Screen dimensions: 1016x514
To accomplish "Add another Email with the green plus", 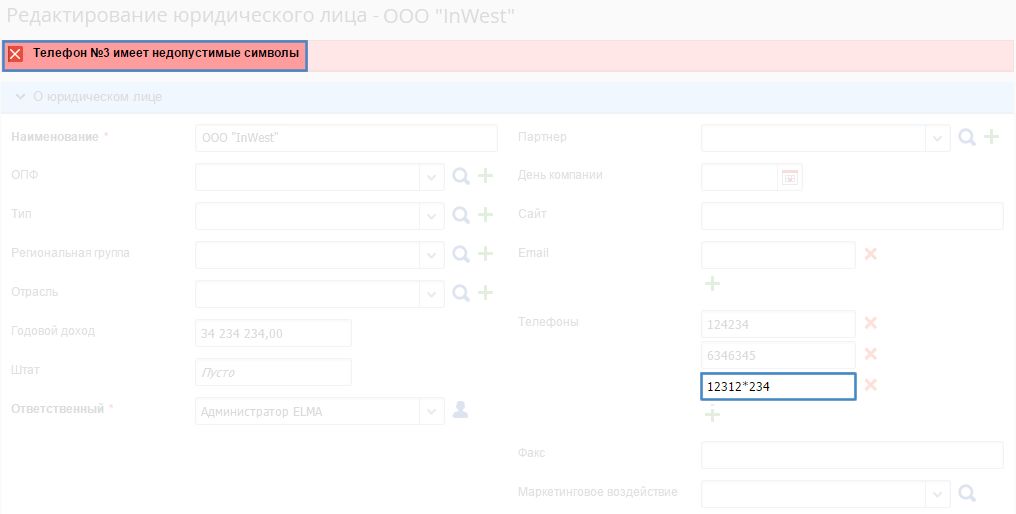I will pyautogui.click(x=712, y=283).
